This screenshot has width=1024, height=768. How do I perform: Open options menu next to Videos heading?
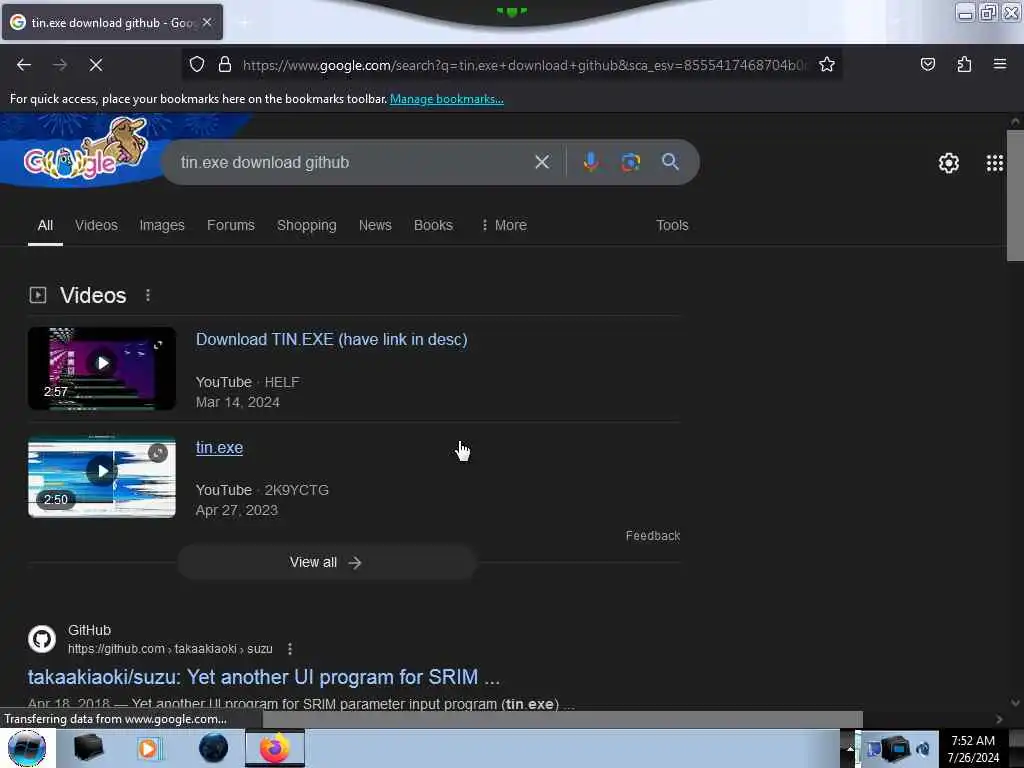pyautogui.click(x=148, y=295)
